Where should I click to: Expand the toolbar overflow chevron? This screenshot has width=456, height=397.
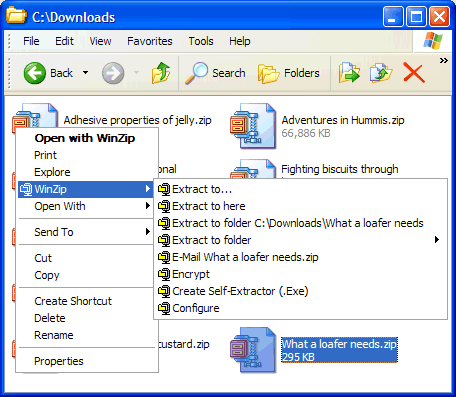point(443,61)
